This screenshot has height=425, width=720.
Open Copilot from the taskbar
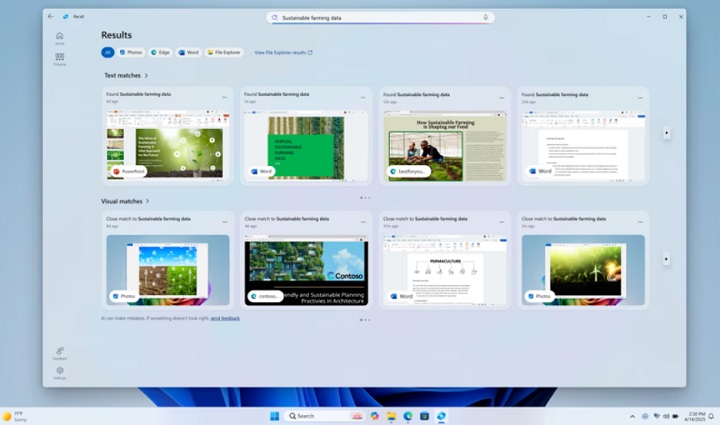(x=375, y=416)
